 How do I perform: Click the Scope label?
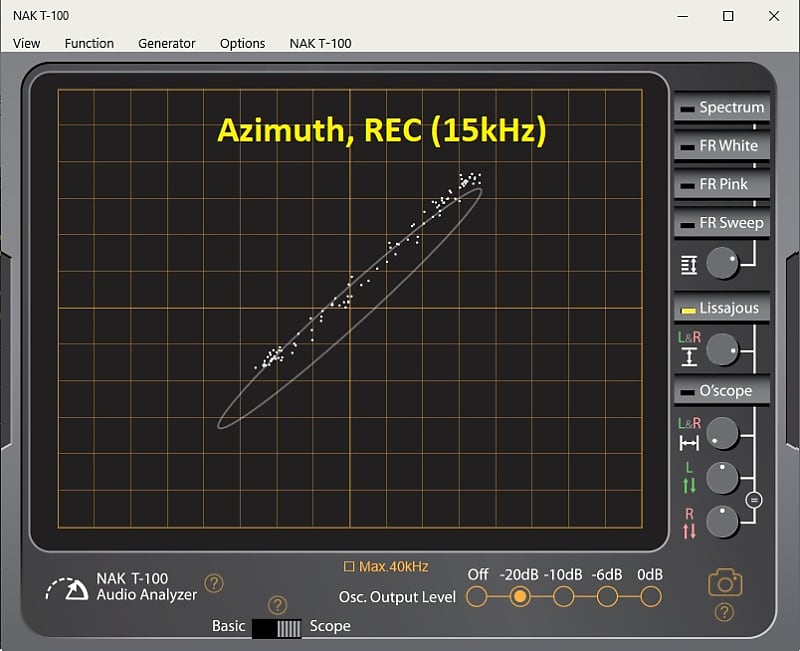(330, 626)
